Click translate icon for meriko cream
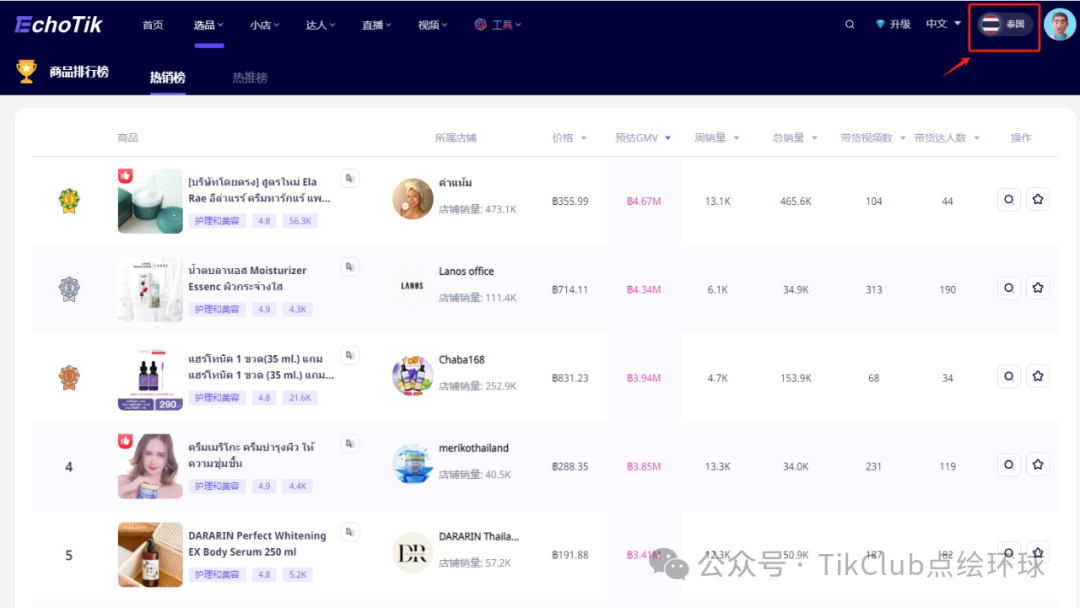 [350, 443]
